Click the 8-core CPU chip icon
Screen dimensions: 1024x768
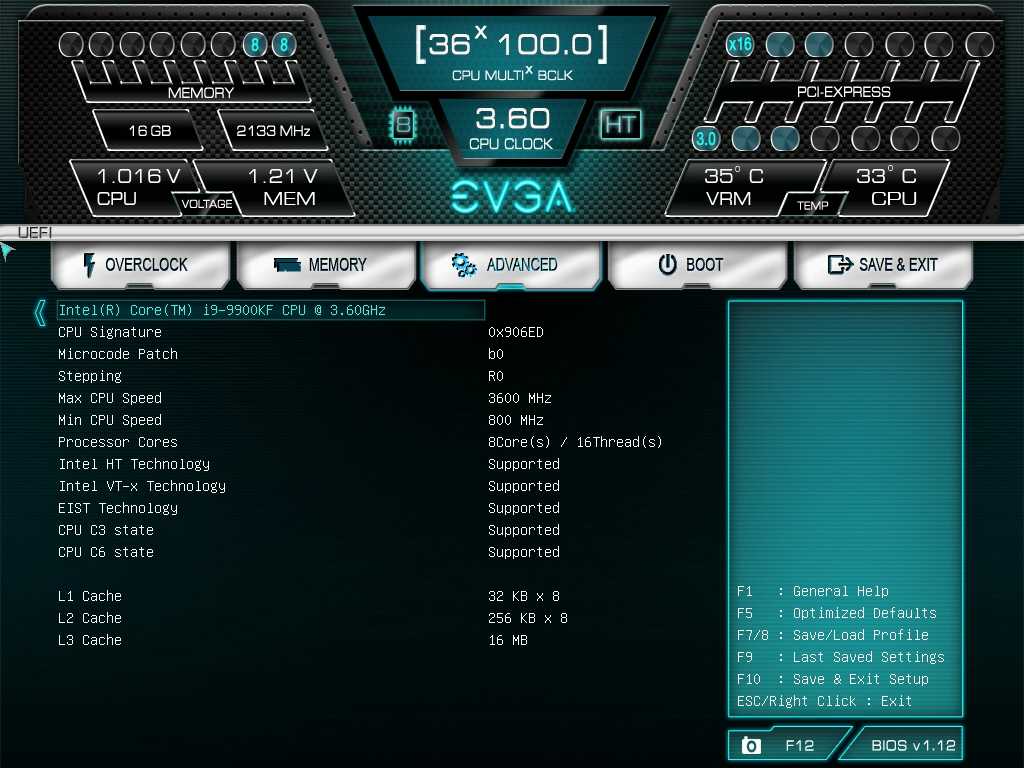click(x=403, y=124)
